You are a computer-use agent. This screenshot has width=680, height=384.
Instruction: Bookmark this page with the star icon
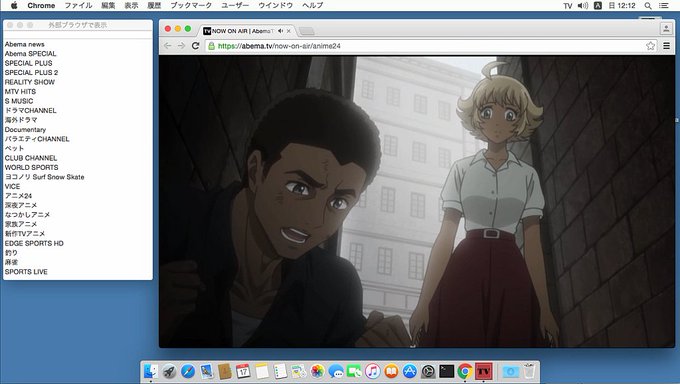(x=650, y=46)
